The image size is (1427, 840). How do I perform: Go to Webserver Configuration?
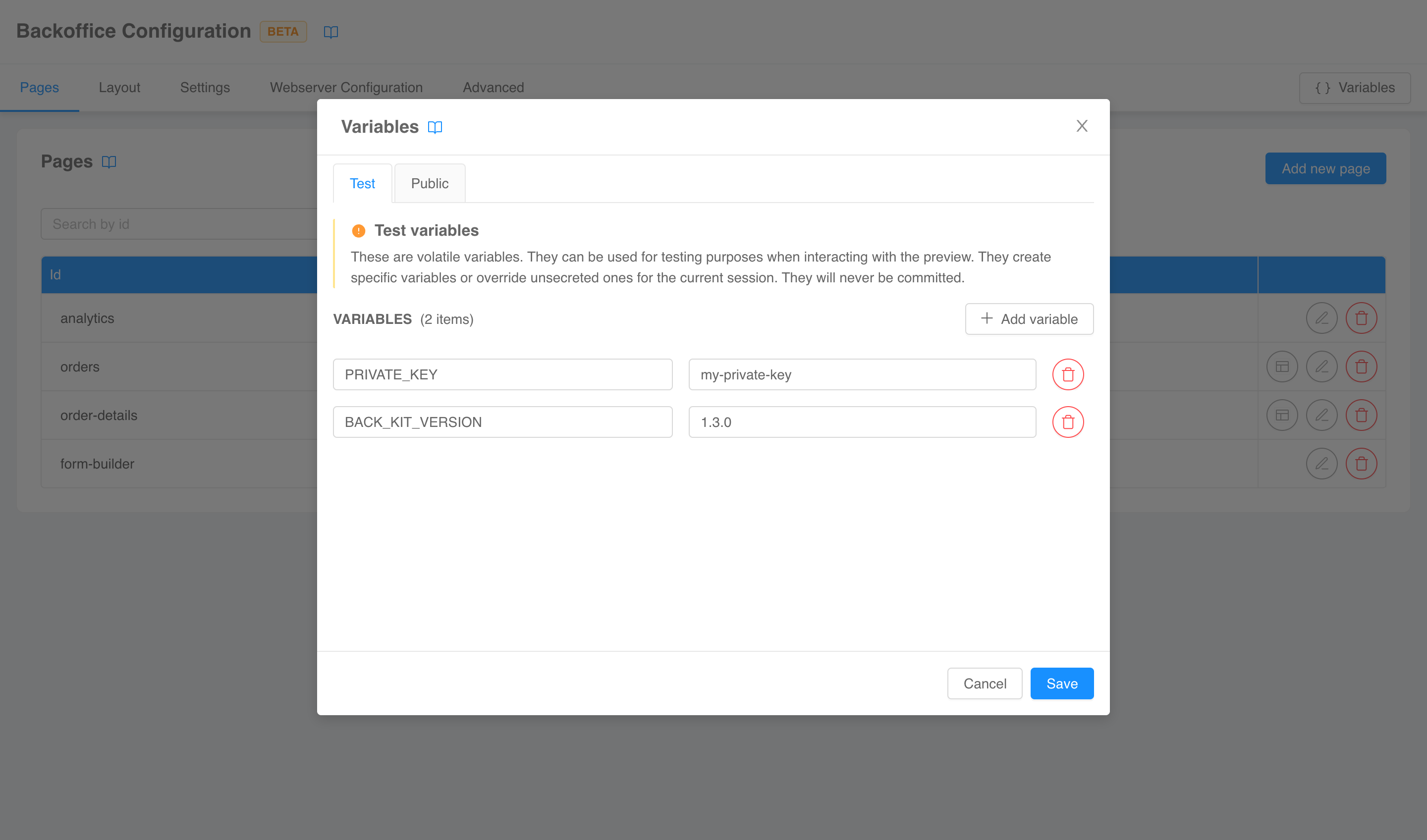click(x=346, y=88)
